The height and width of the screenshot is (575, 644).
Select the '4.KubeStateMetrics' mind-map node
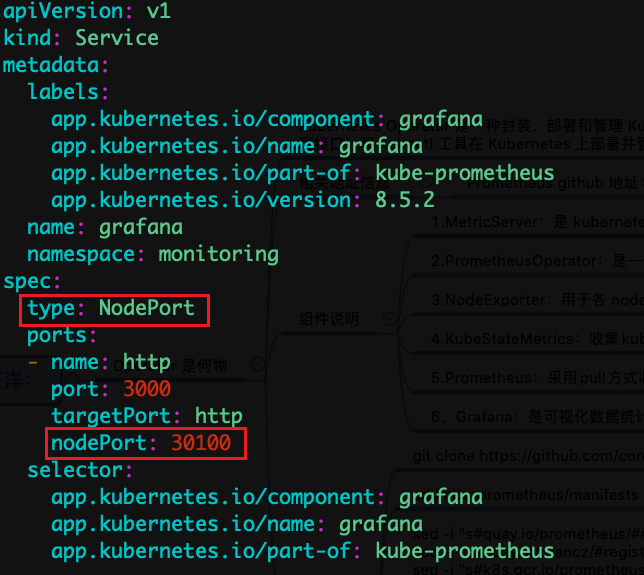(537, 339)
